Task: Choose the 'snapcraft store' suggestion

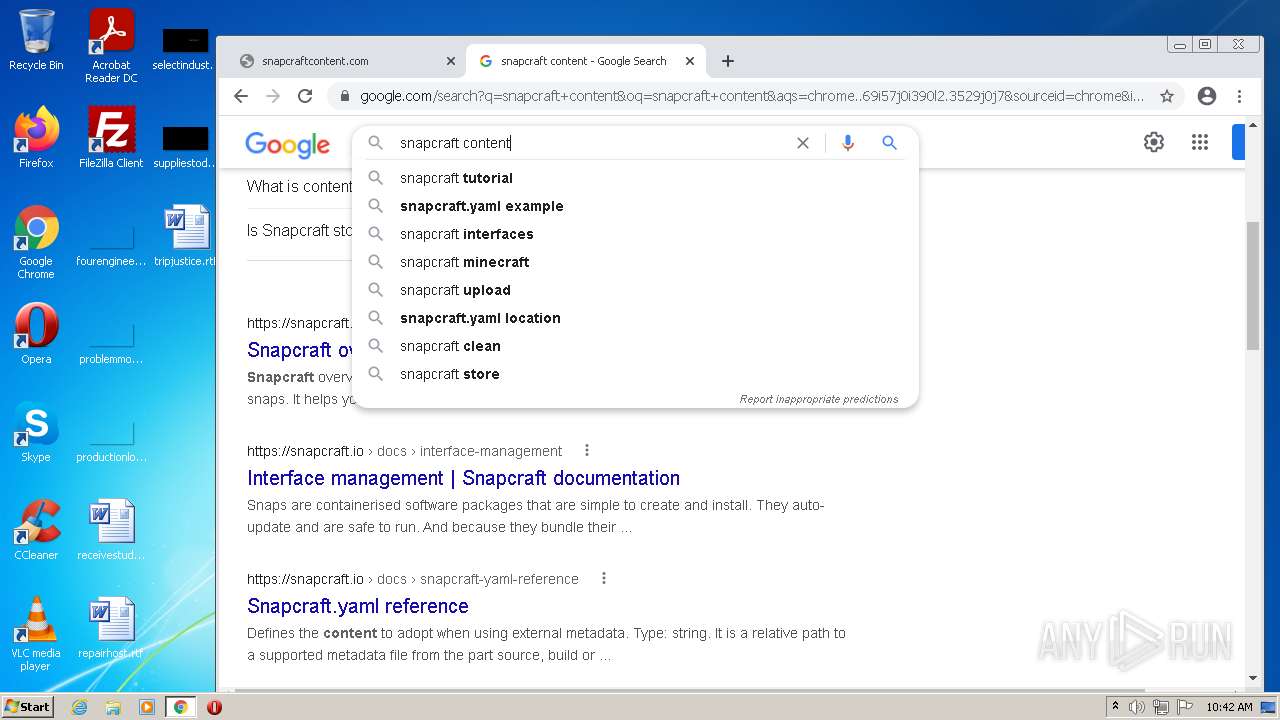Action: (635, 374)
